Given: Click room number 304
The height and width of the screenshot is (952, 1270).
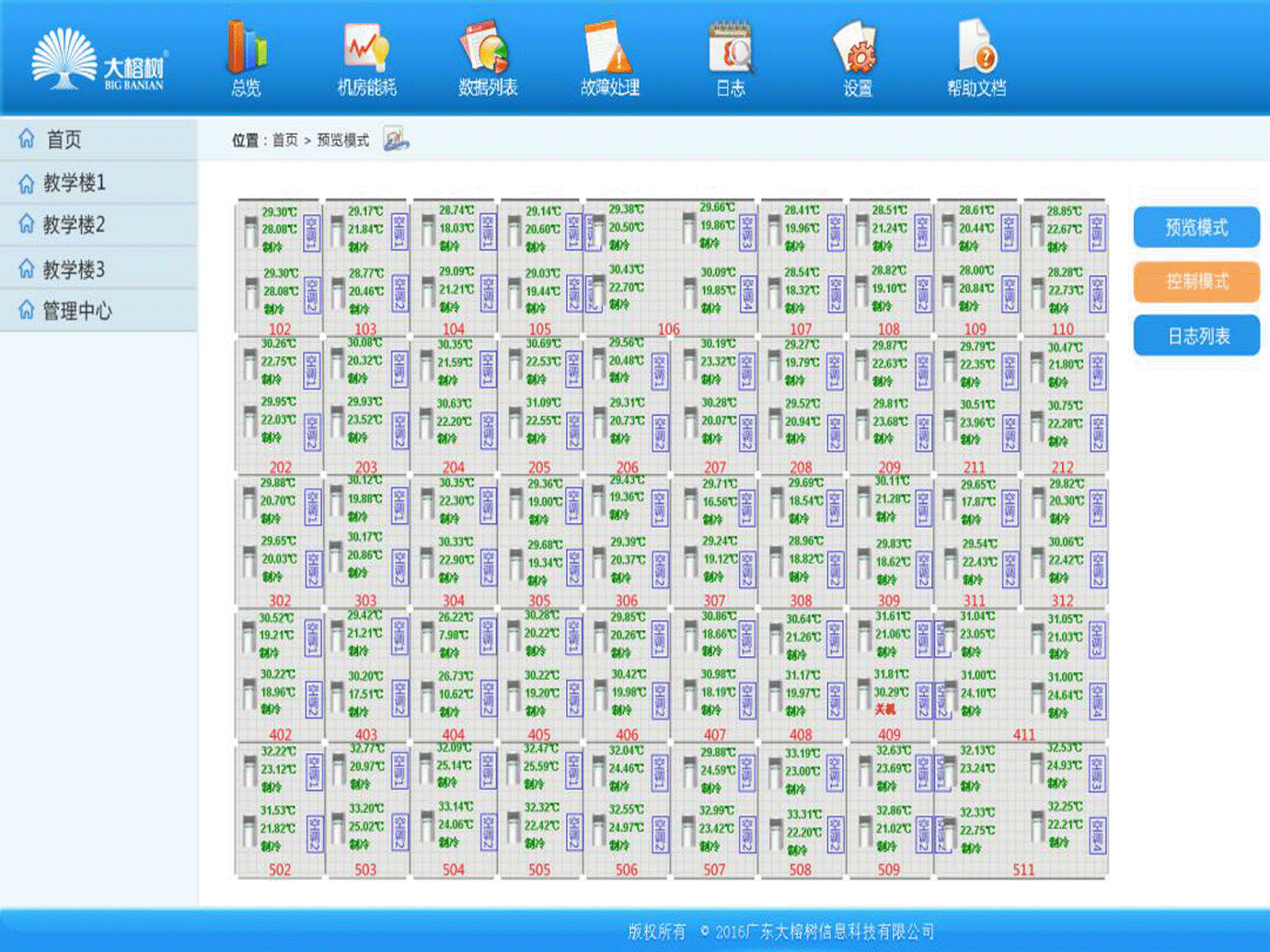Looking at the screenshot, I should point(453,601).
